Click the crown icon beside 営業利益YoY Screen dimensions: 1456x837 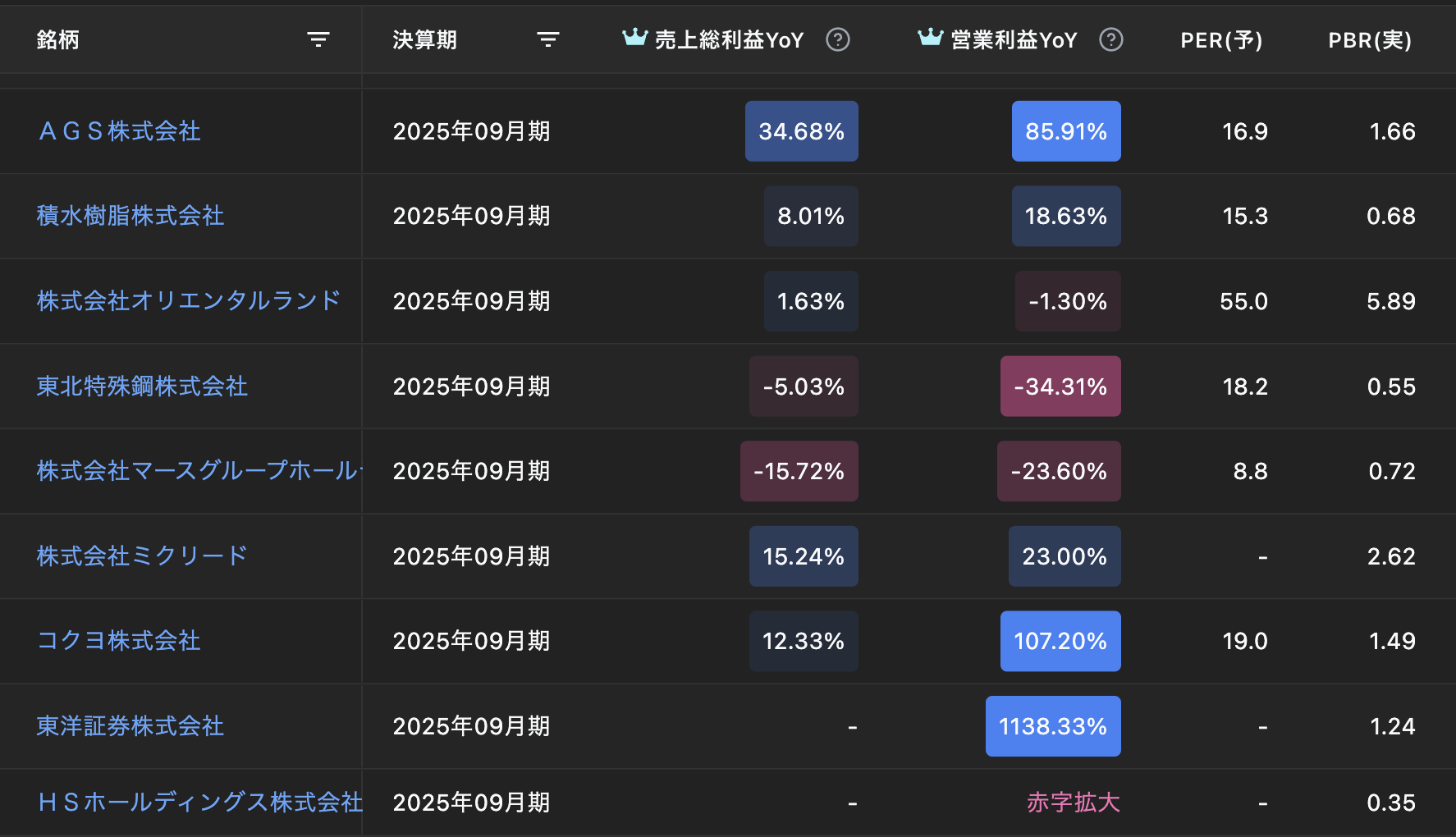click(x=928, y=37)
